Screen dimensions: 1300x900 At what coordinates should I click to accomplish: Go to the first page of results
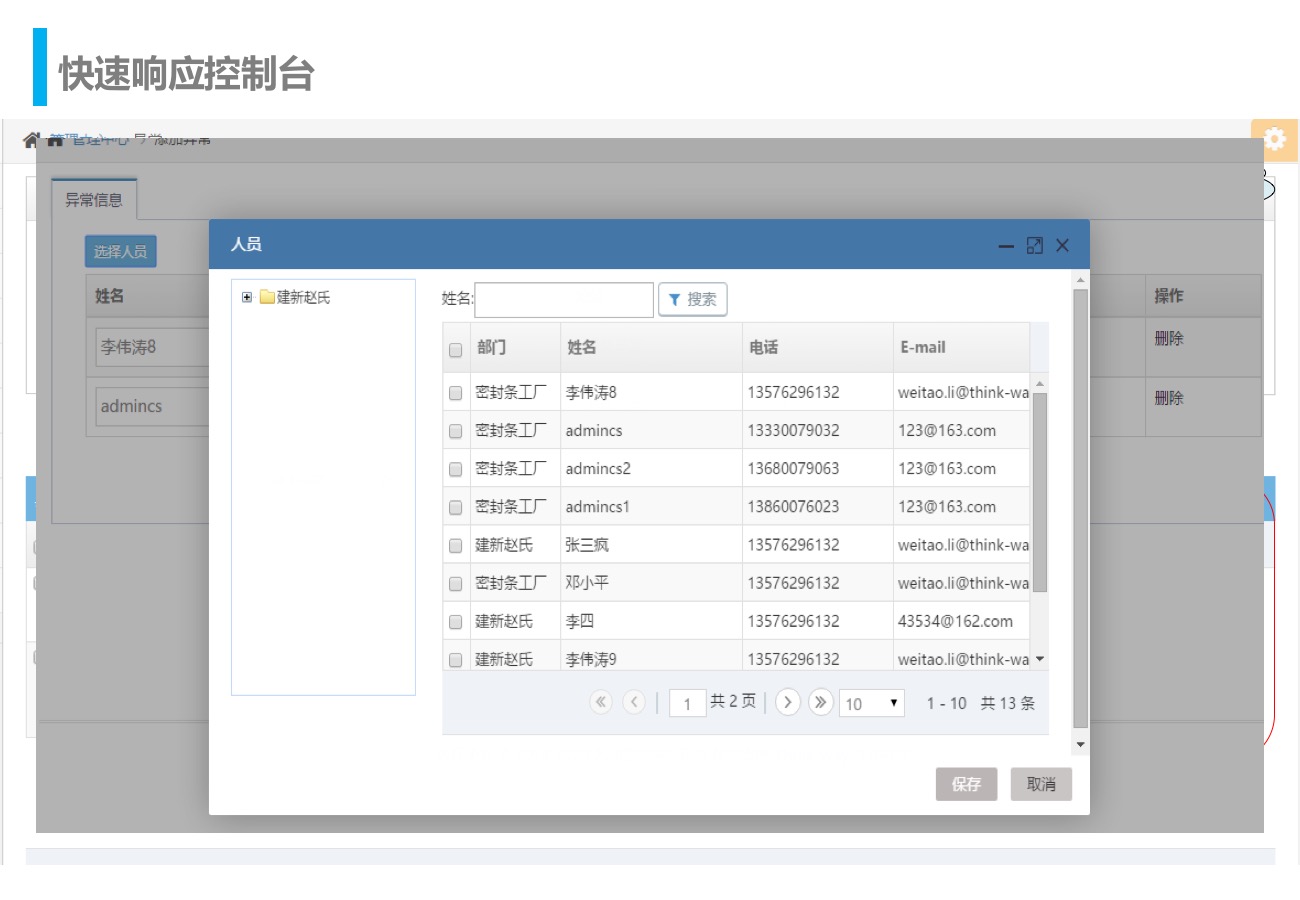[x=600, y=702]
